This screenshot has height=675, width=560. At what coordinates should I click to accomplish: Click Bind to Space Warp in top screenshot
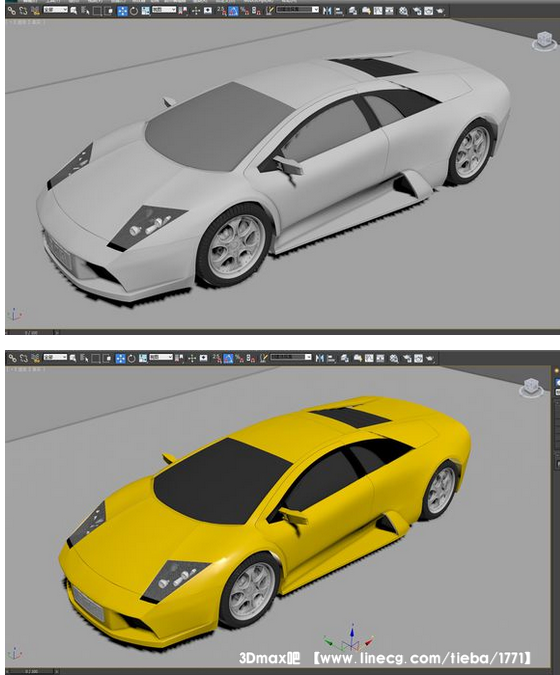click(x=35, y=10)
